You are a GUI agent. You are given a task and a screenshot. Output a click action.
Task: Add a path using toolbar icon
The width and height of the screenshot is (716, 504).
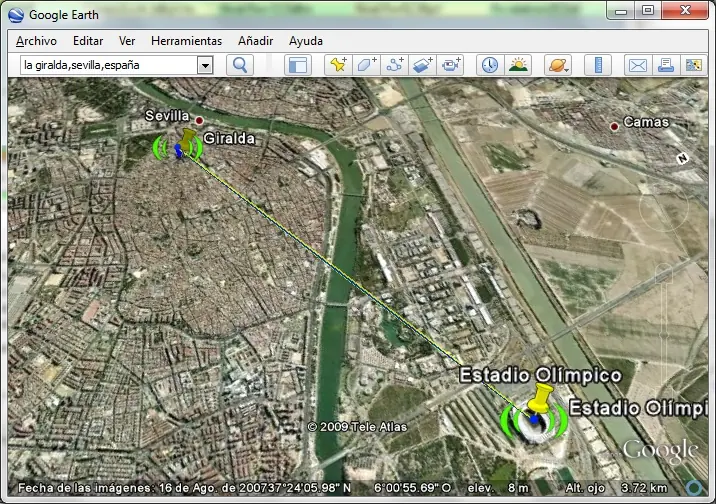click(395, 65)
